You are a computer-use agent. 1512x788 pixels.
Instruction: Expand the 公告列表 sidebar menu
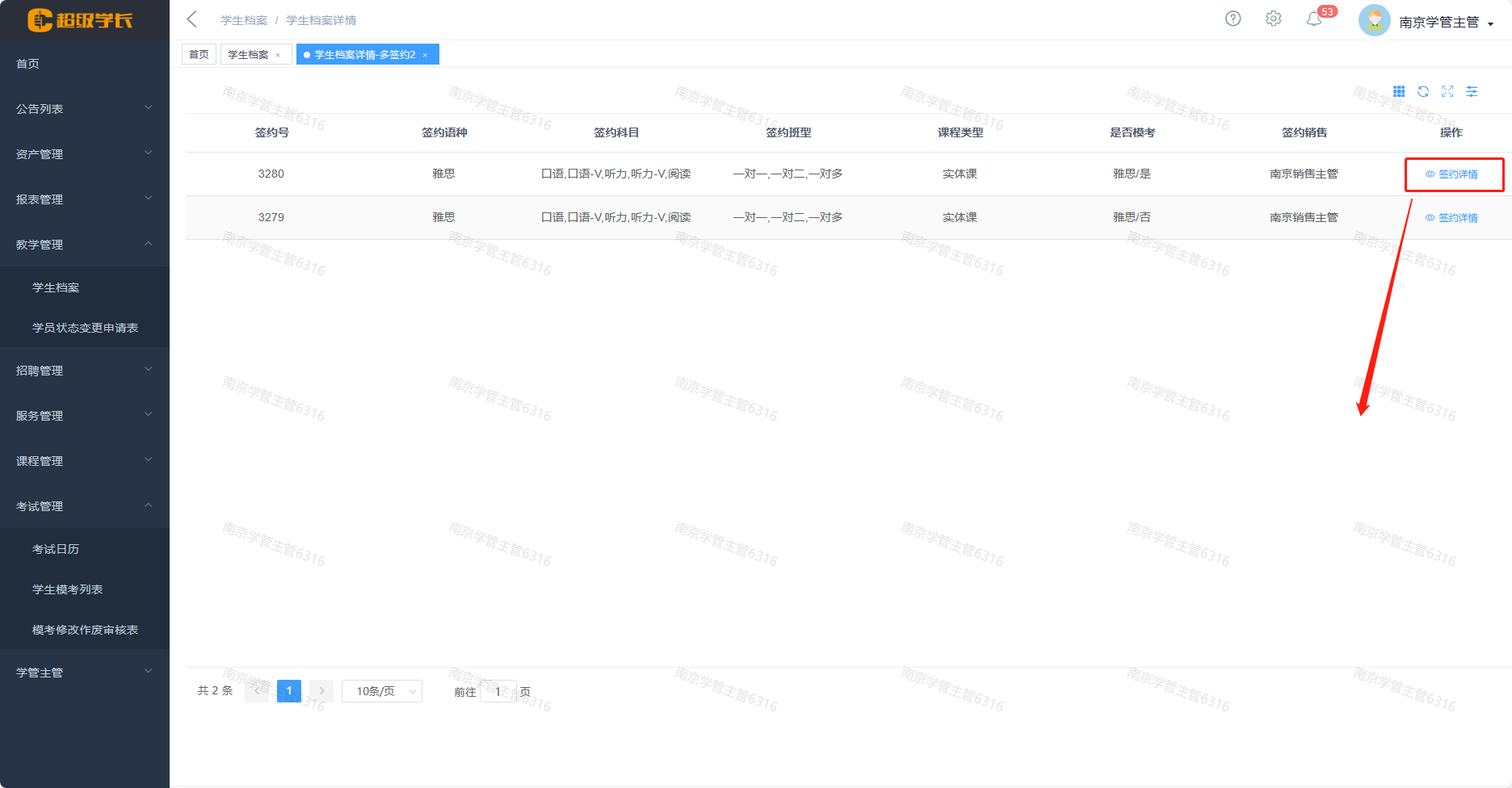pos(84,109)
